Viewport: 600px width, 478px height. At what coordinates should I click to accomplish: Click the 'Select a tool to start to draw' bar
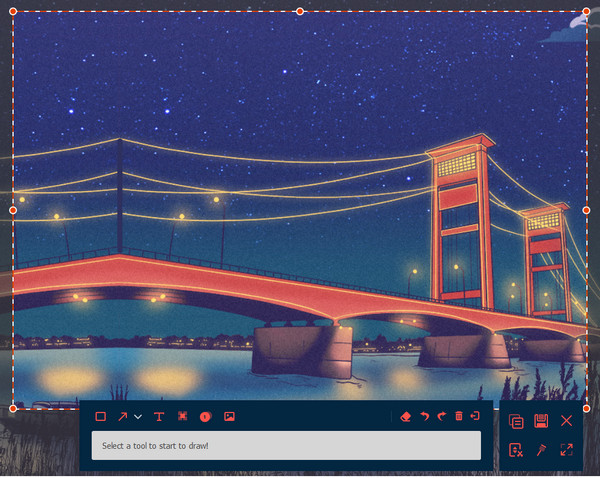[x=286, y=445]
